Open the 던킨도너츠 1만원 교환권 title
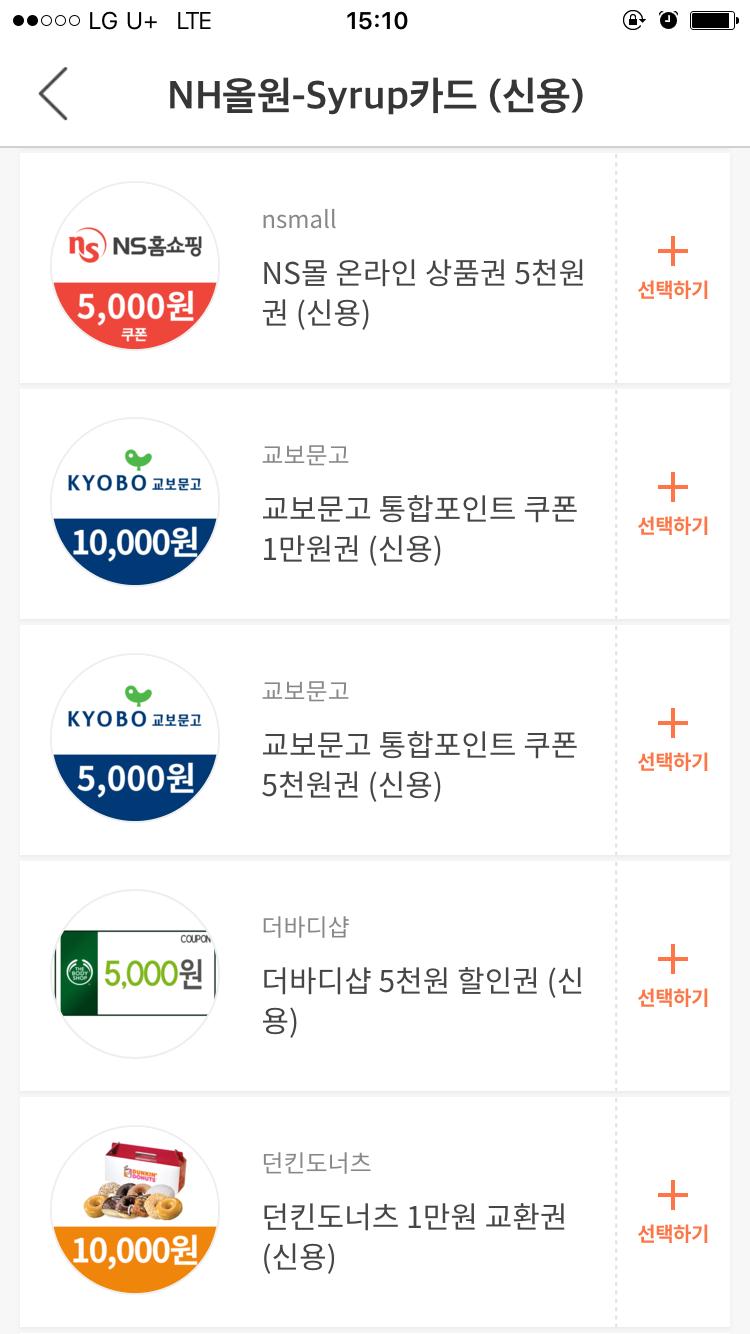This screenshot has width=750, height=1334. click(x=414, y=1236)
